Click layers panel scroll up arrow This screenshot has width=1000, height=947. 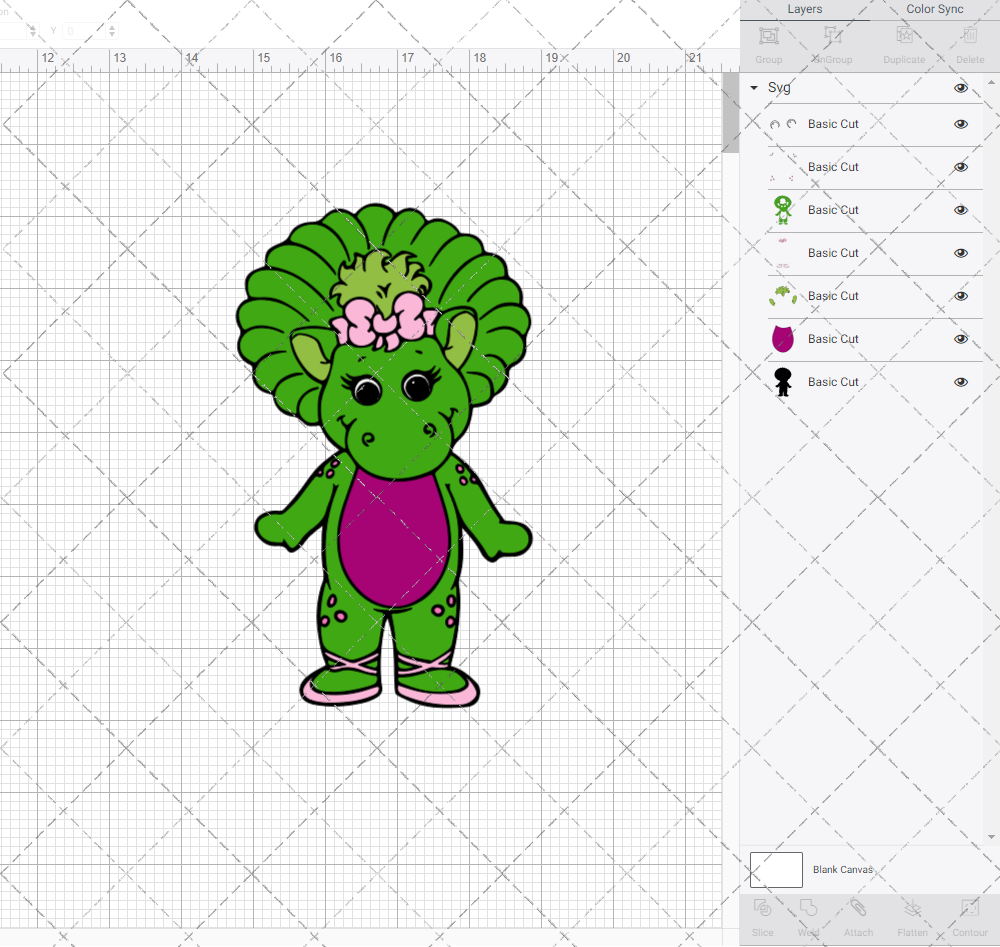pyautogui.click(x=990, y=83)
